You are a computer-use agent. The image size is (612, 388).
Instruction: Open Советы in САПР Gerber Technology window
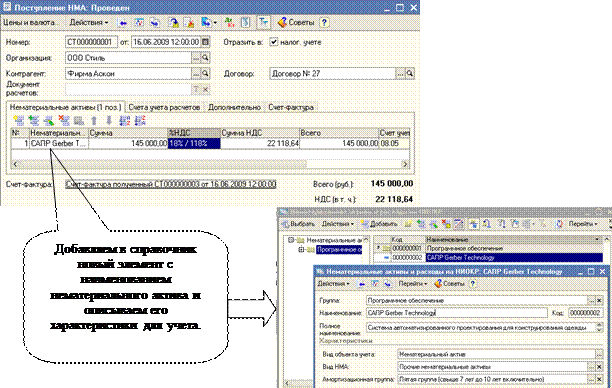click(449, 284)
